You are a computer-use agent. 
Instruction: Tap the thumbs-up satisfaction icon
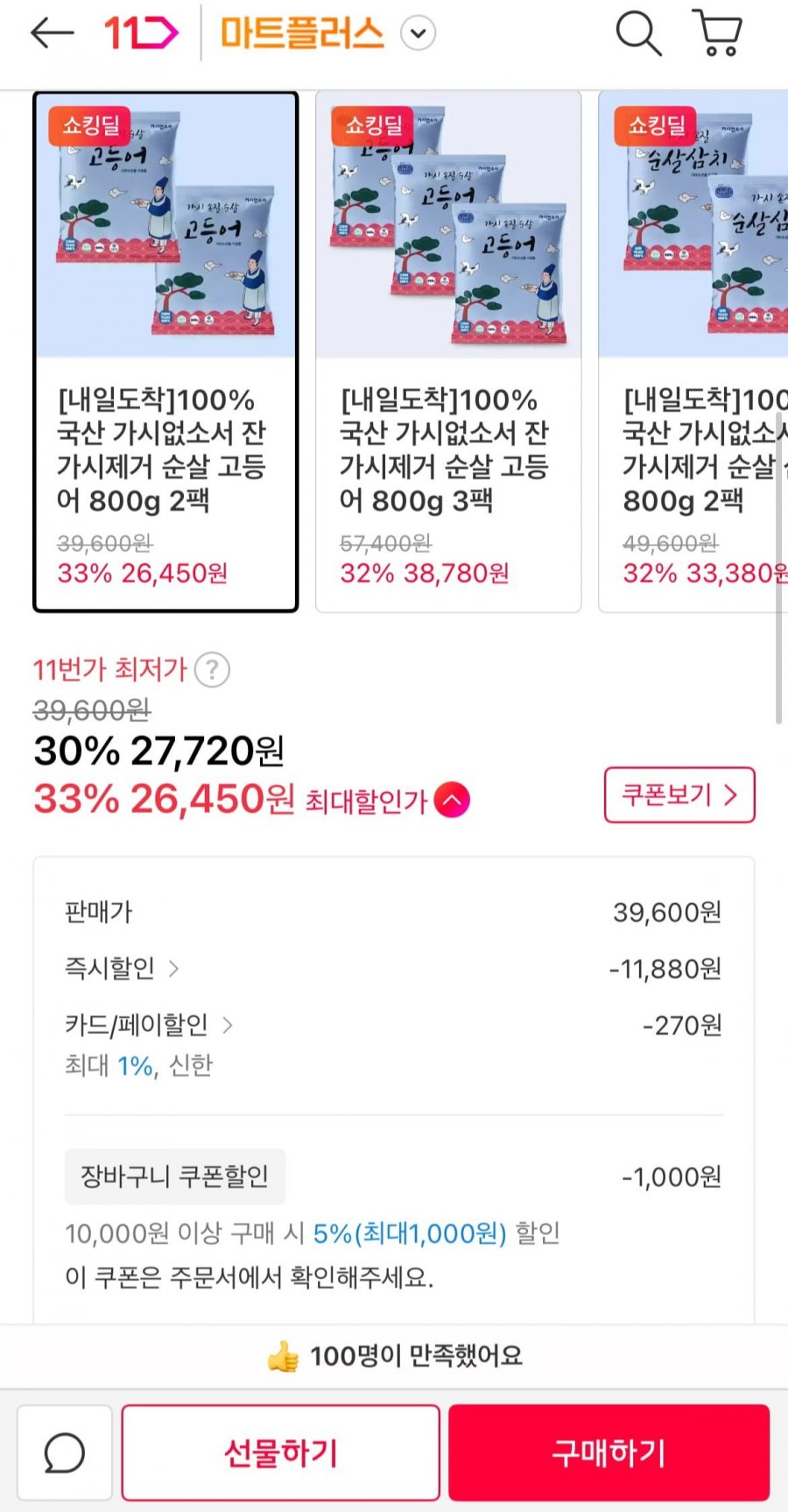[283, 1357]
